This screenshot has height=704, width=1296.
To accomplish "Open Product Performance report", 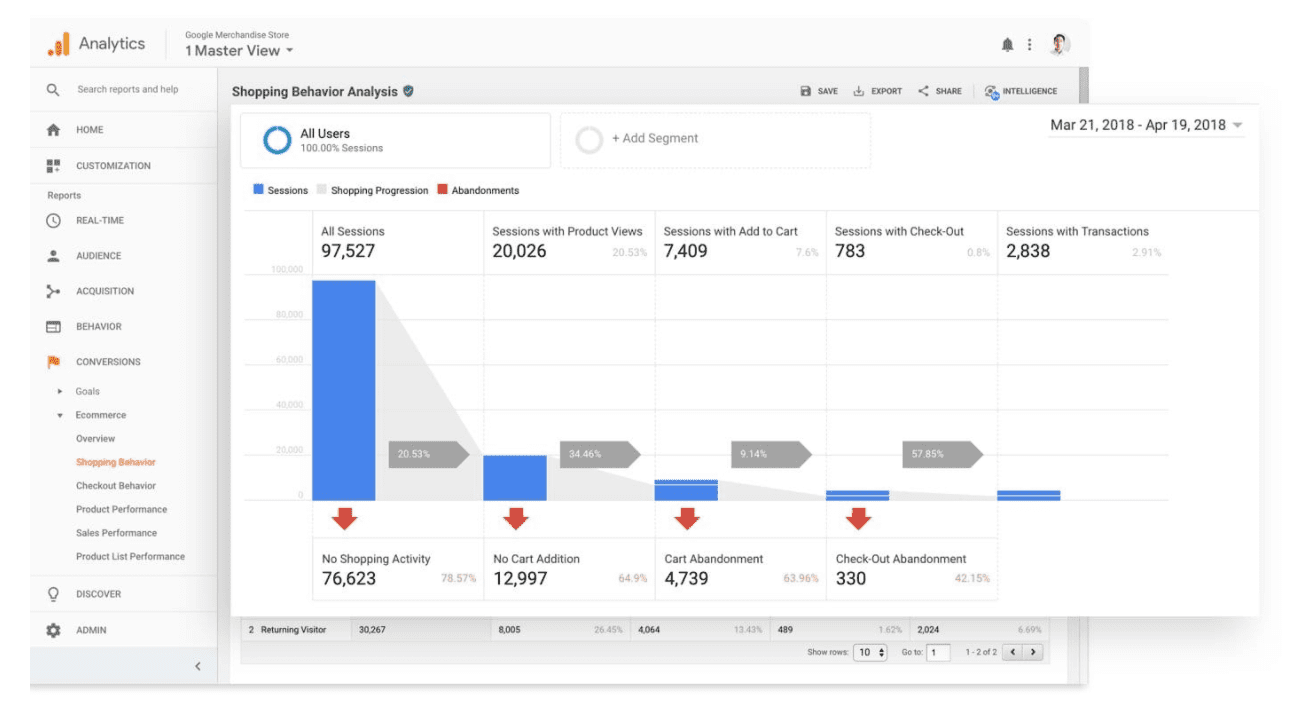I will 121,510.
